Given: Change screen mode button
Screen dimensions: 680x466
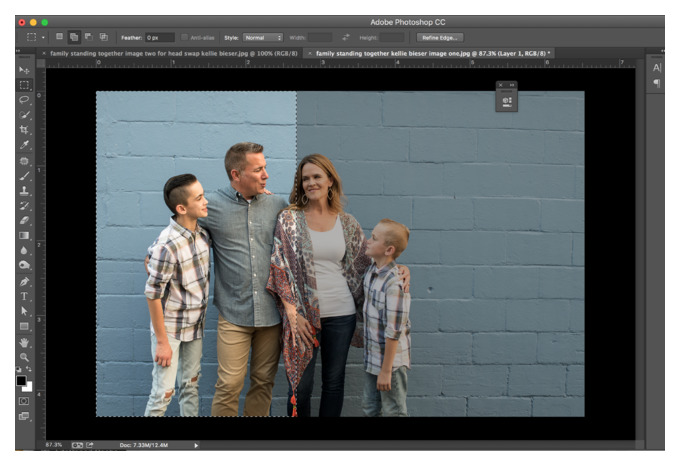Looking at the screenshot, I should tap(24, 416).
